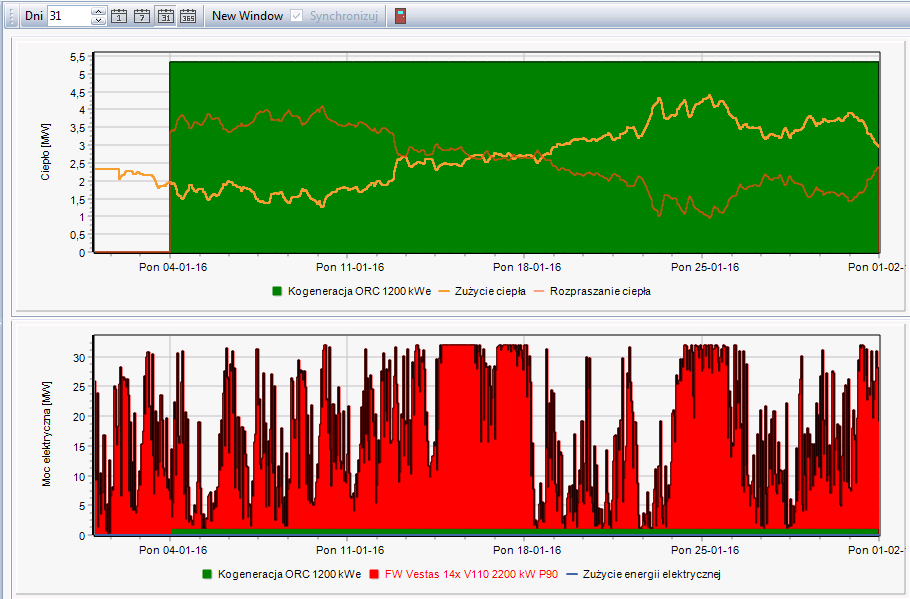Click the toolbar drag grip handle
Viewport: 910px width, 599px height.
[10, 16]
